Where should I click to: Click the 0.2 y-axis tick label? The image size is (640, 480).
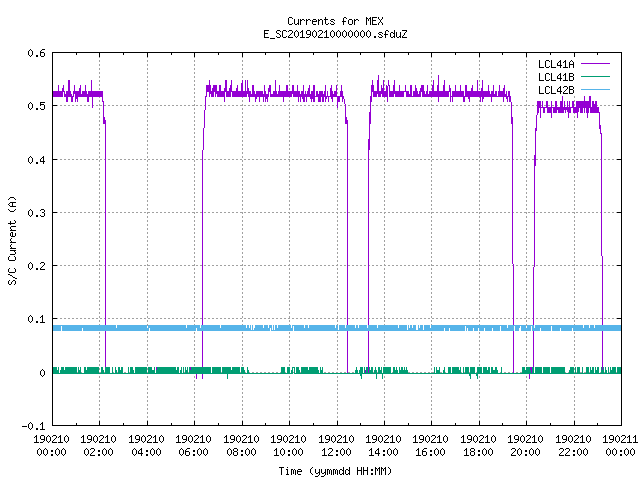pos(36,266)
